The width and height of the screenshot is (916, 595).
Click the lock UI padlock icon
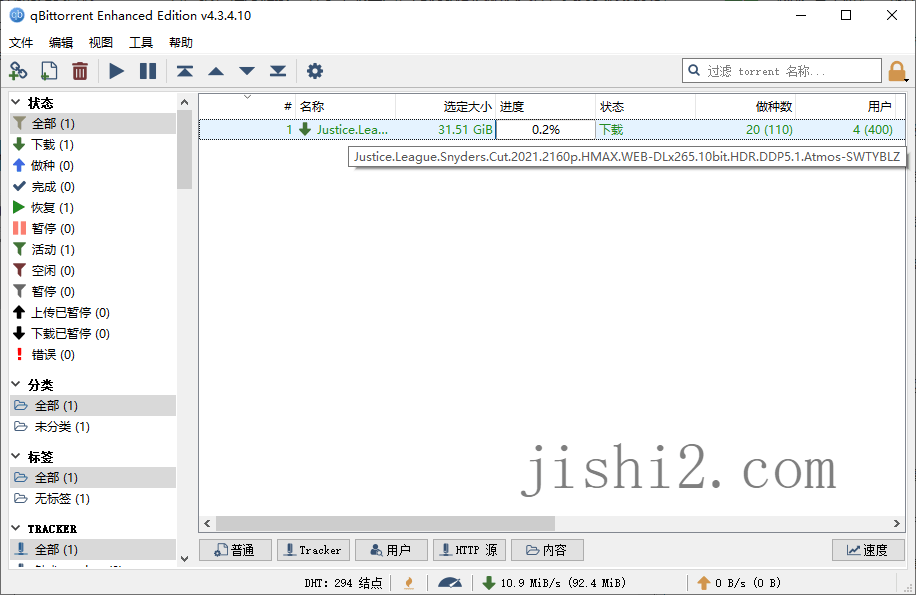coord(897,71)
